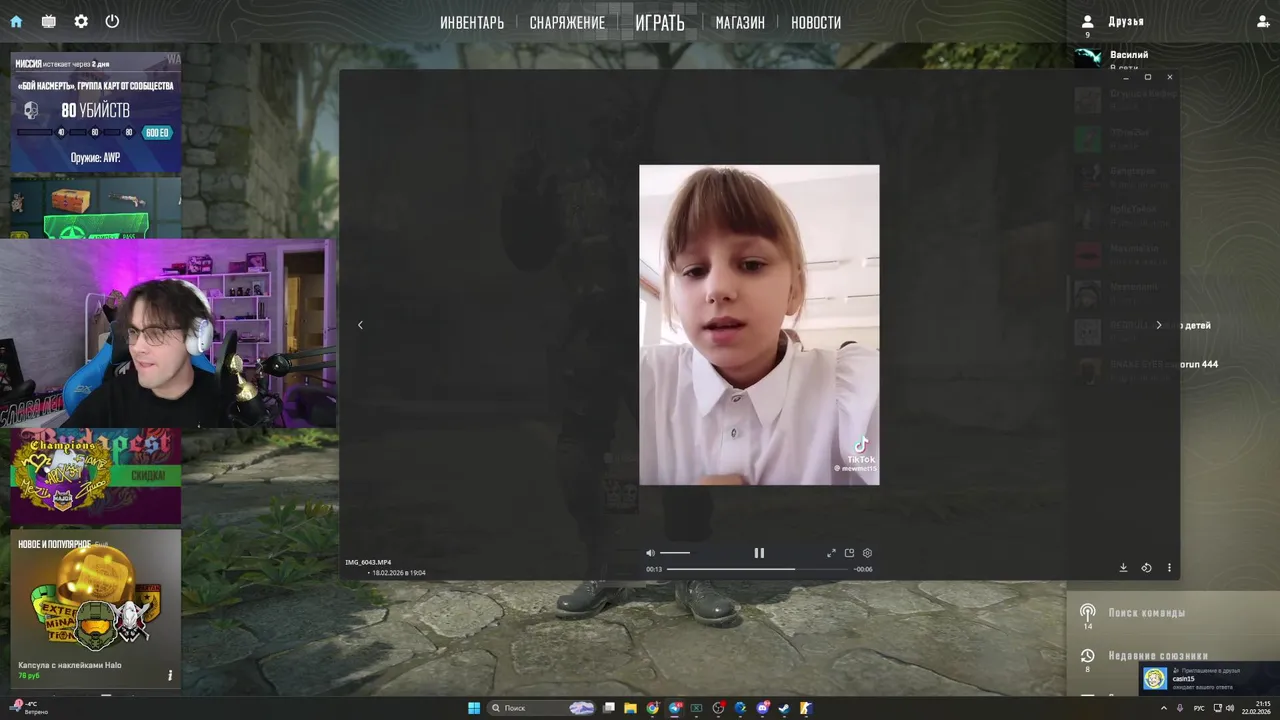Expand hidden system tray icons chevron

(1163, 708)
